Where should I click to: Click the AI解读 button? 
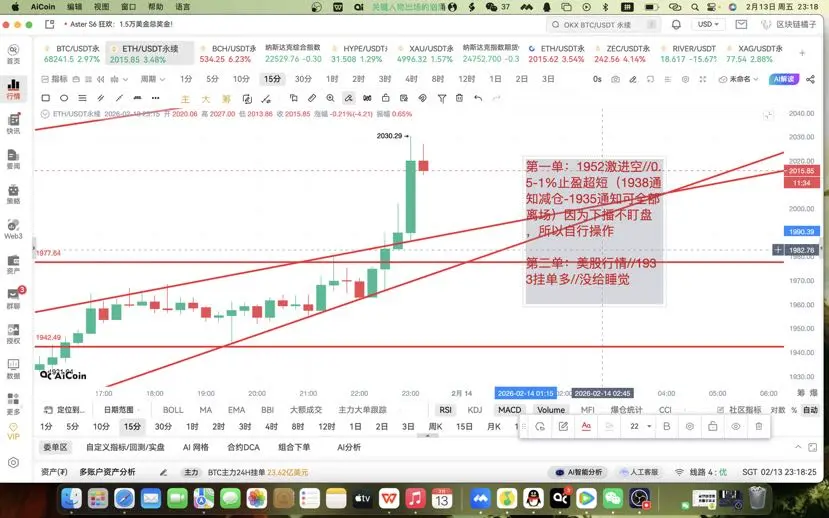(784, 79)
